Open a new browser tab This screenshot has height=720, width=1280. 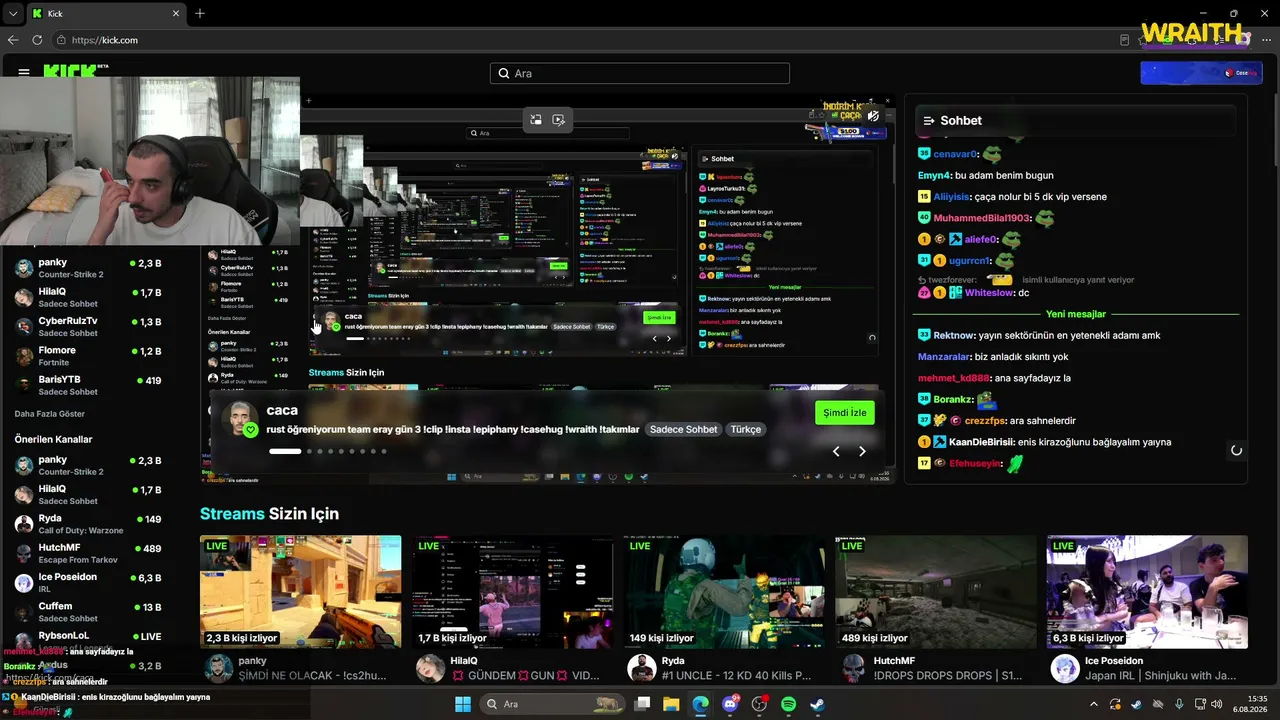(x=200, y=13)
